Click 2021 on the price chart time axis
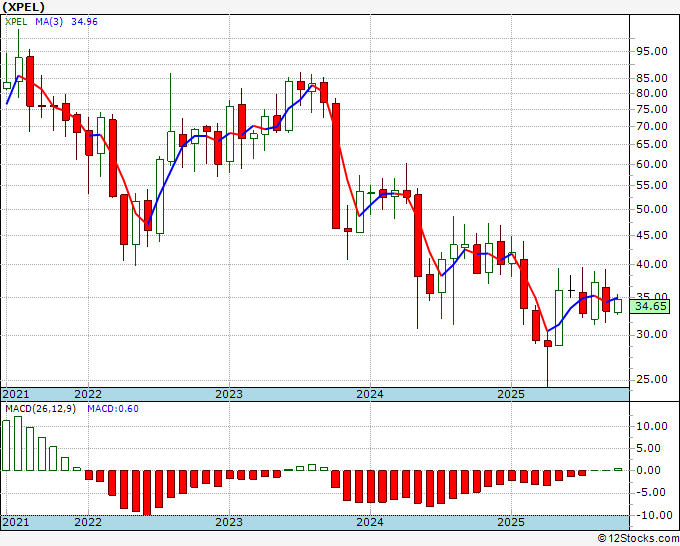Image resolution: width=680 pixels, height=546 pixels. [x=16, y=394]
